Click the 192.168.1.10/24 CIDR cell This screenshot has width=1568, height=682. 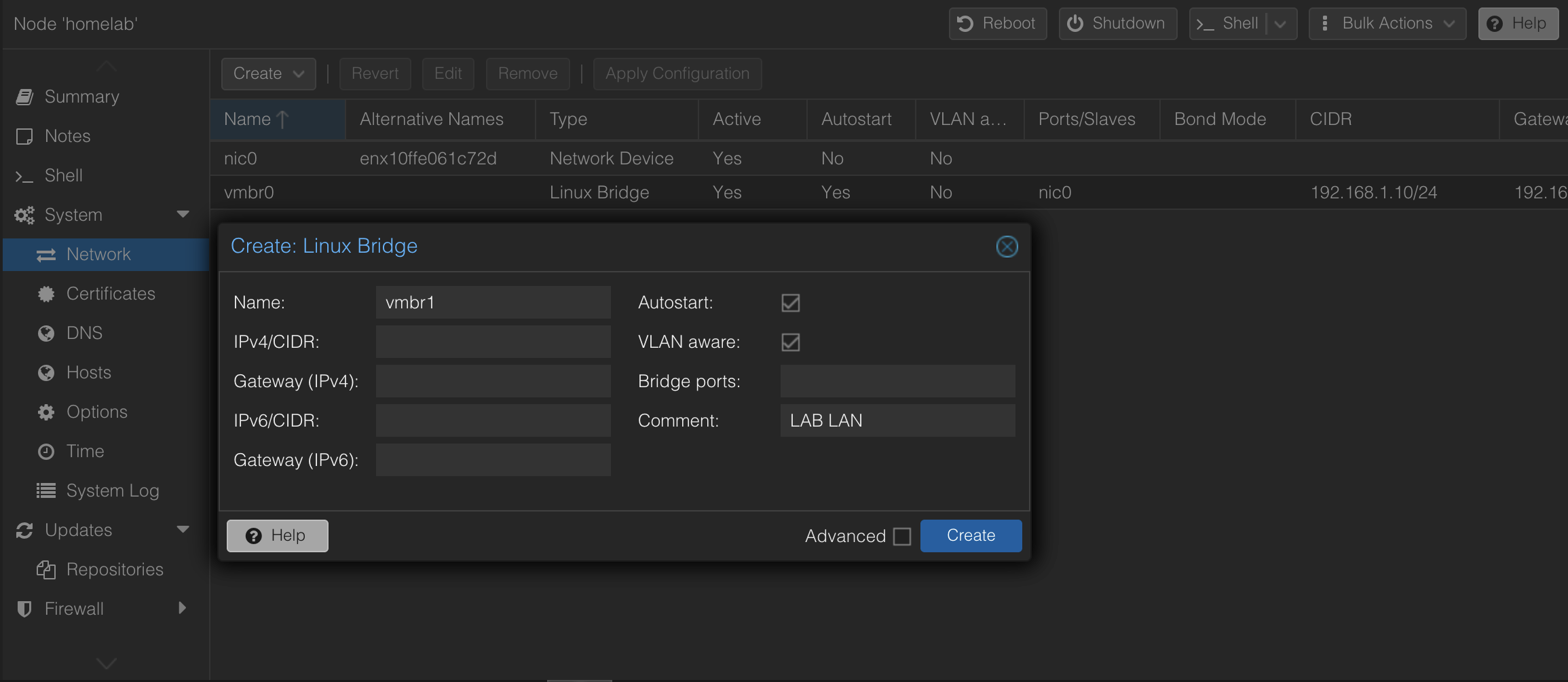click(1374, 192)
